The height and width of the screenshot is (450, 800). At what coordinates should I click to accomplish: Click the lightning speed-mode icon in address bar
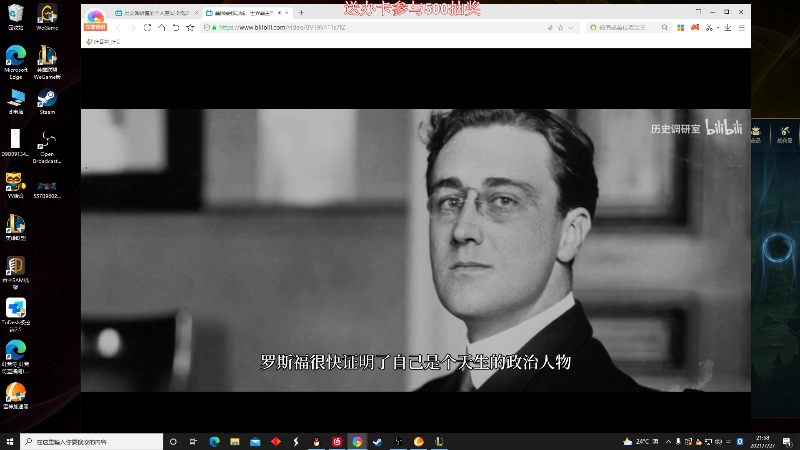pyautogui.click(x=550, y=28)
